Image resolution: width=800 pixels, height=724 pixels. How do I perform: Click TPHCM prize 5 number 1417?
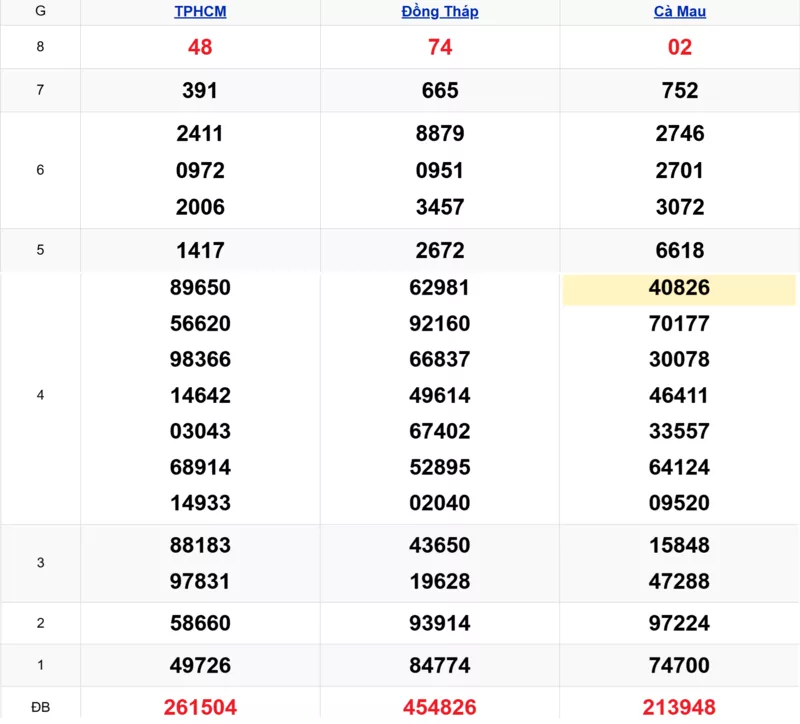click(x=200, y=250)
